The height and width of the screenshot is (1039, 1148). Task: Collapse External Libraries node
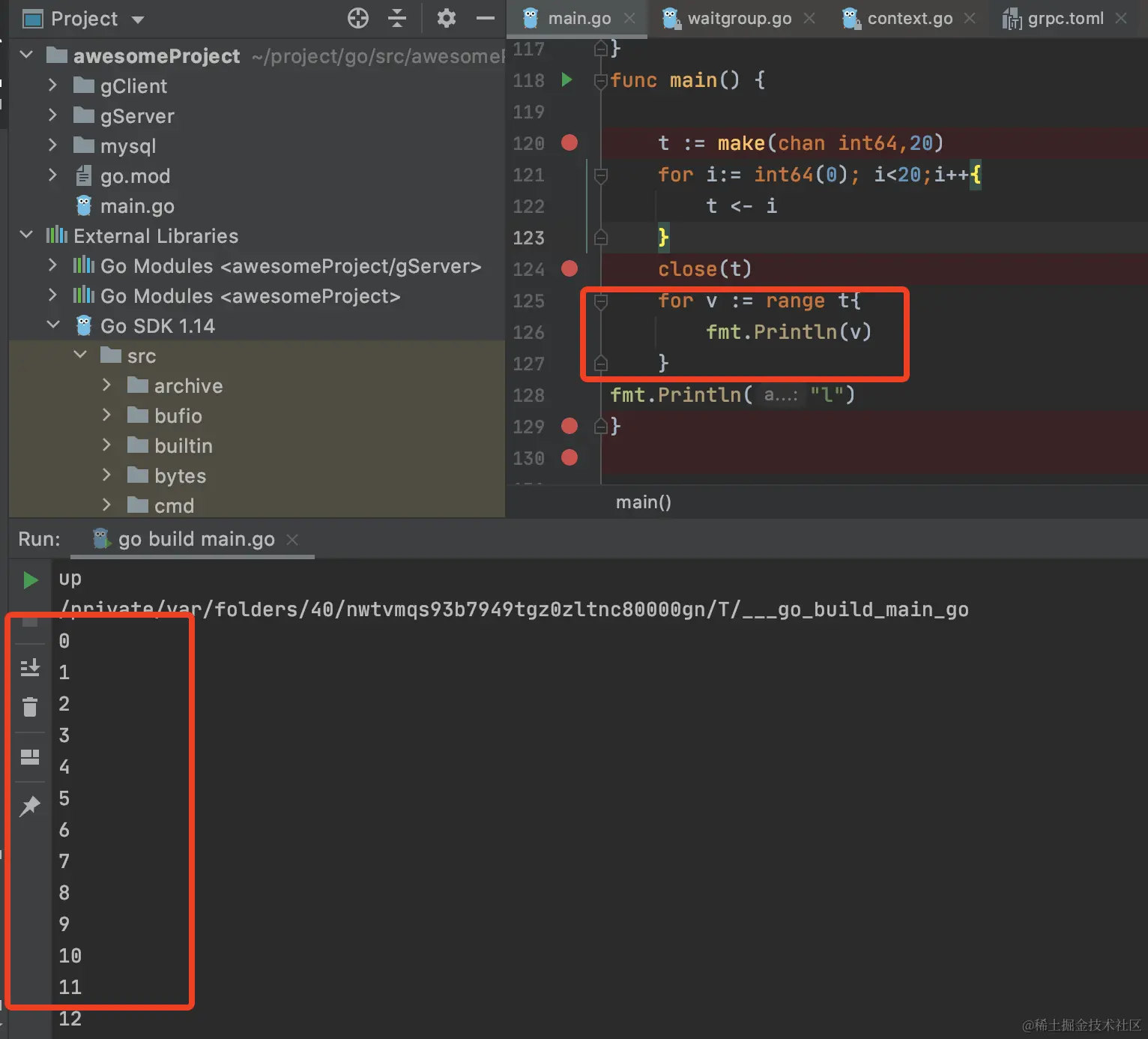pyautogui.click(x=26, y=235)
